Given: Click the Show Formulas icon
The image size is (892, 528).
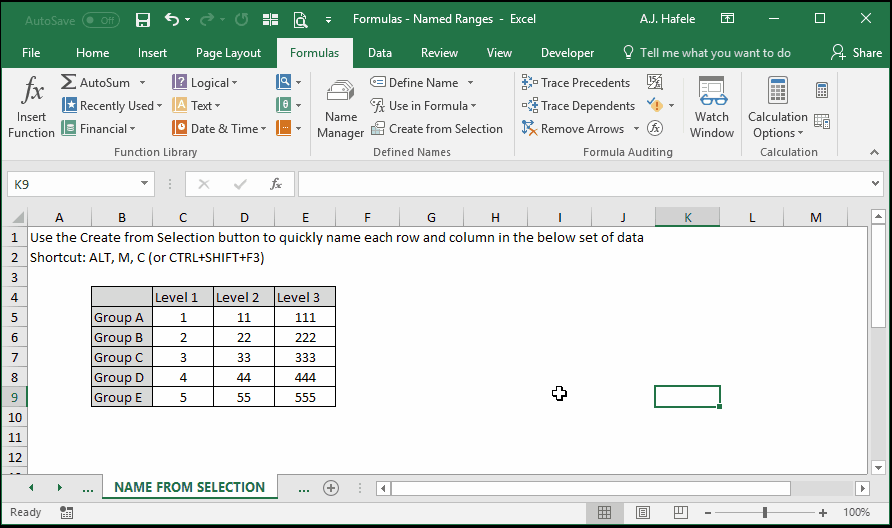Looking at the screenshot, I should point(655,82).
